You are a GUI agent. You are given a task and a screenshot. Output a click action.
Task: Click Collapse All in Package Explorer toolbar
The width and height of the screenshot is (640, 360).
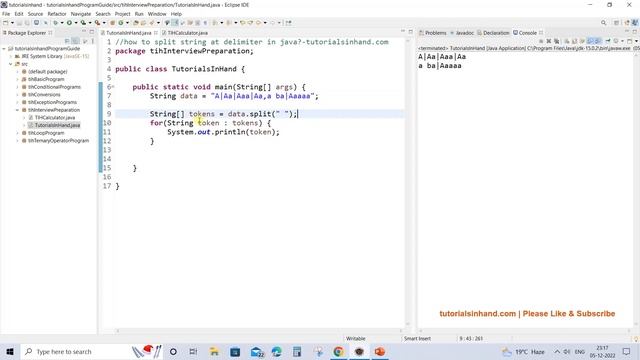coord(67,41)
